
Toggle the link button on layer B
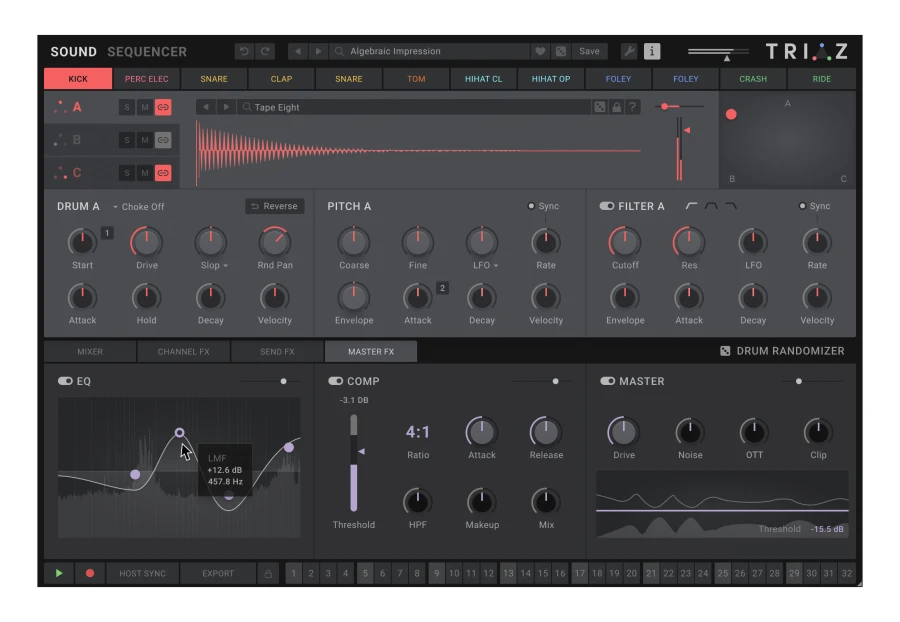163,140
